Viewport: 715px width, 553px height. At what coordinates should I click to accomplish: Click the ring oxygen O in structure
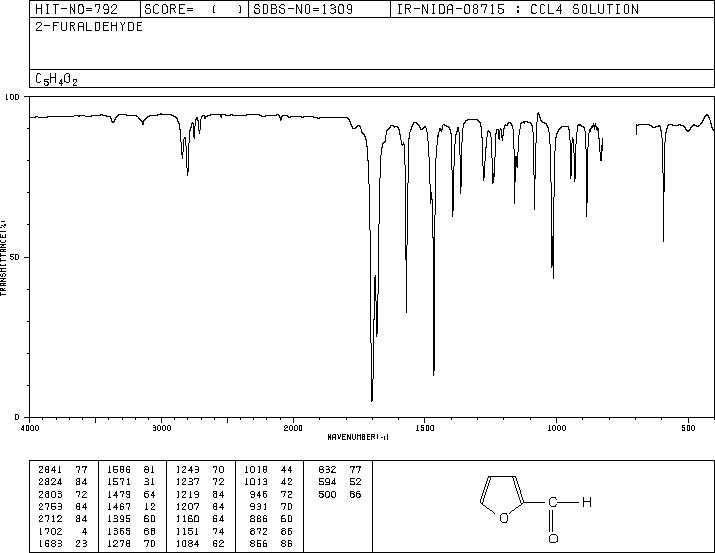point(503,518)
